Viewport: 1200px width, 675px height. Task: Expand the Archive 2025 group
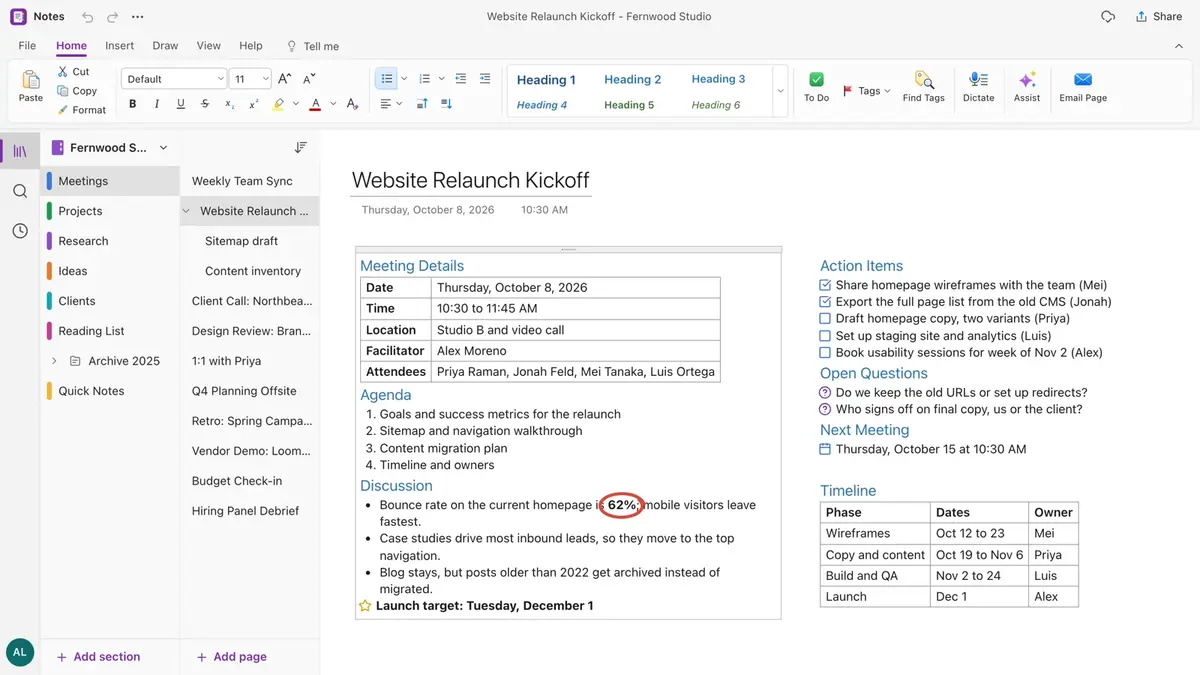54,361
